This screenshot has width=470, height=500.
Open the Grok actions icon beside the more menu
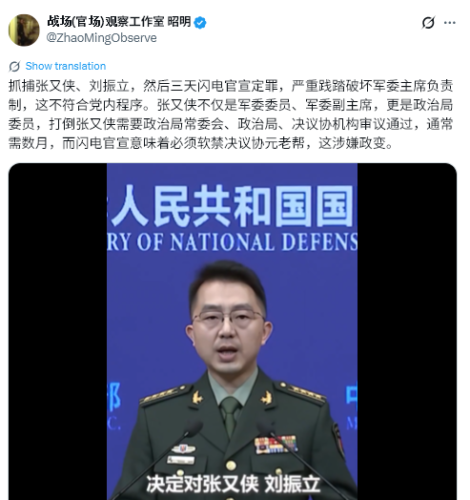pos(428,23)
